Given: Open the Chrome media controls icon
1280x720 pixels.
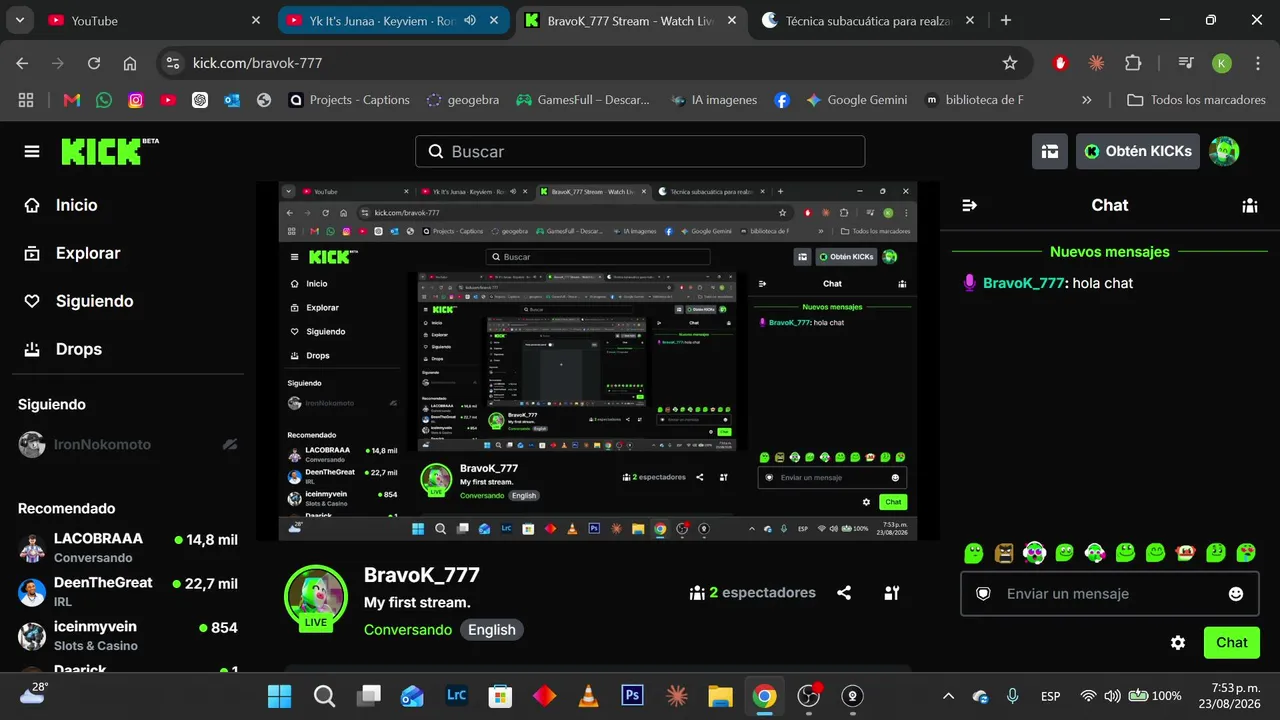Looking at the screenshot, I should pyautogui.click(x=1186, y=63).
